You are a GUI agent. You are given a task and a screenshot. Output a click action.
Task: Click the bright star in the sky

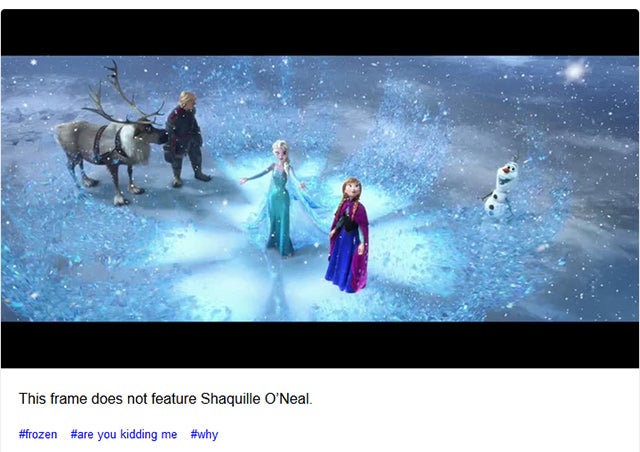click(x=576, y=72)
